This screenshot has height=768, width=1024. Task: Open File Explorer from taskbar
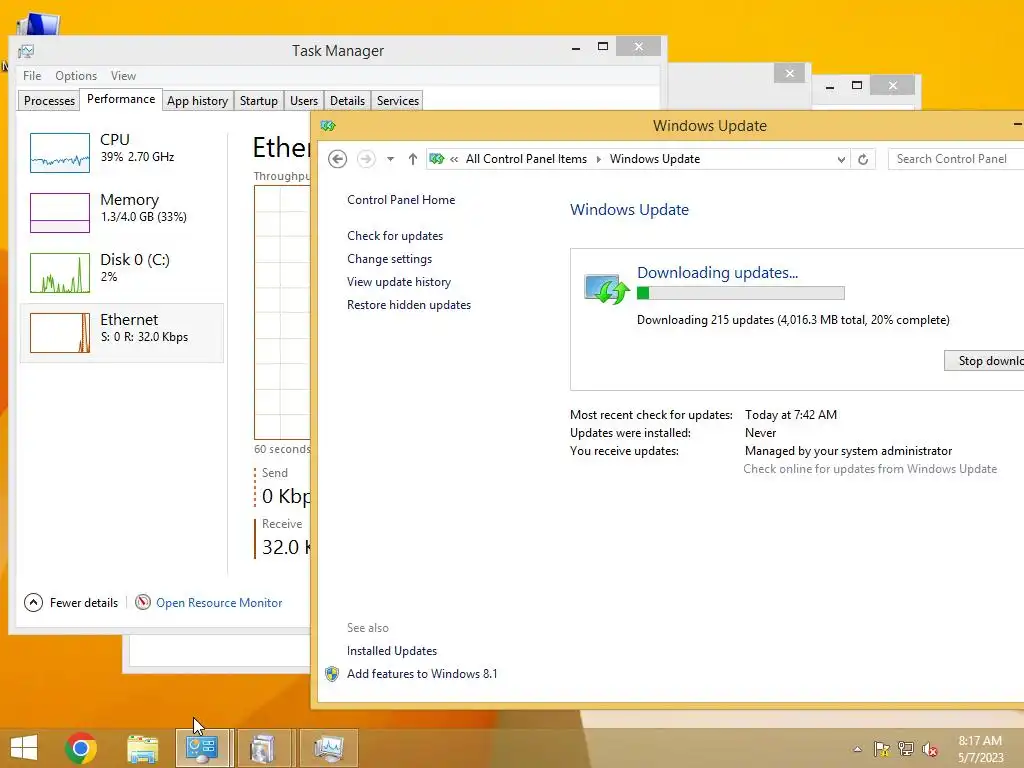pyautogui.click(x=142, y=748)
